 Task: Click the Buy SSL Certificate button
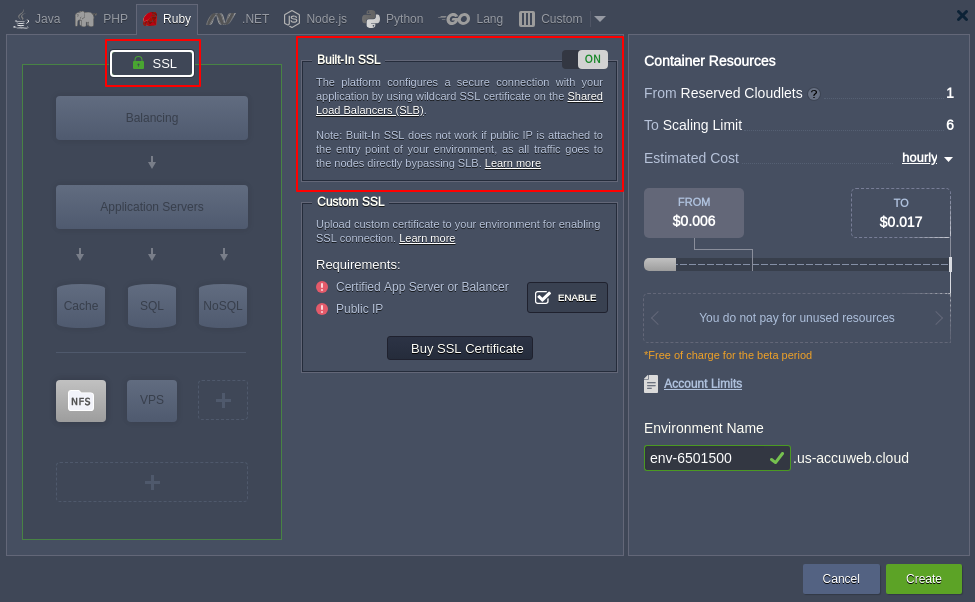tap(460, 348)
